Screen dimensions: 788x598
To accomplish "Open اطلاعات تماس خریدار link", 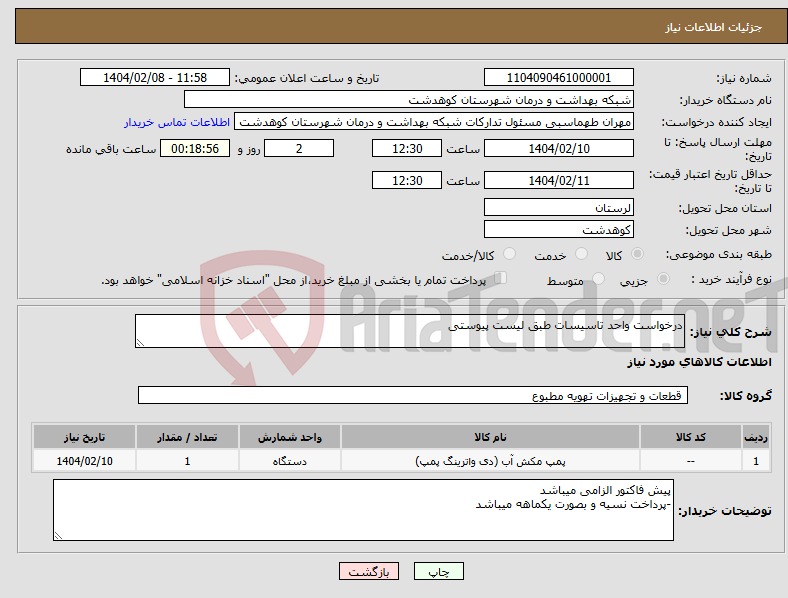I will click(x=177, y=122).
